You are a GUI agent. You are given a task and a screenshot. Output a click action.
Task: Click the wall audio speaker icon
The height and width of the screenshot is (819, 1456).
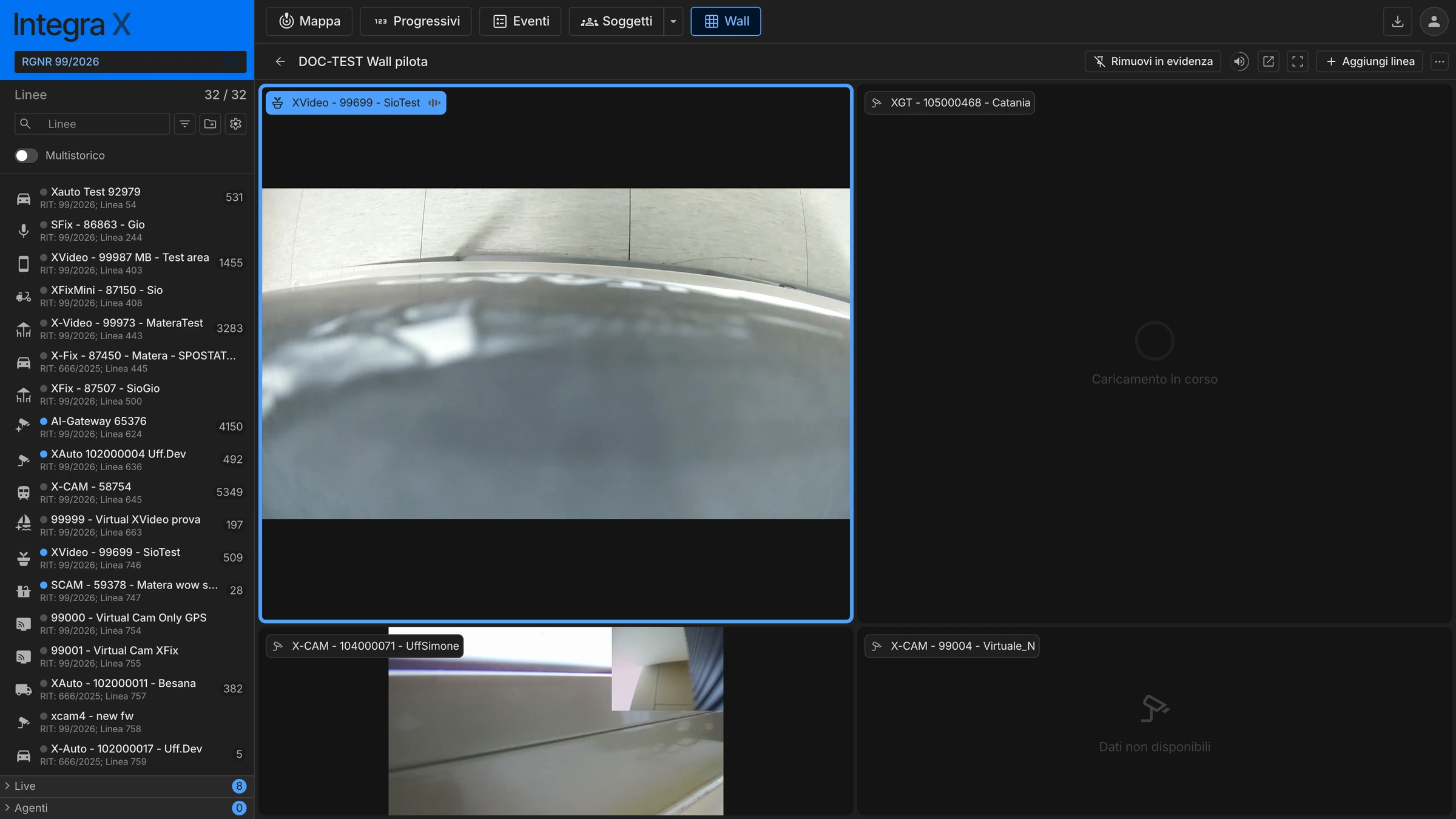click(1239, 61)
